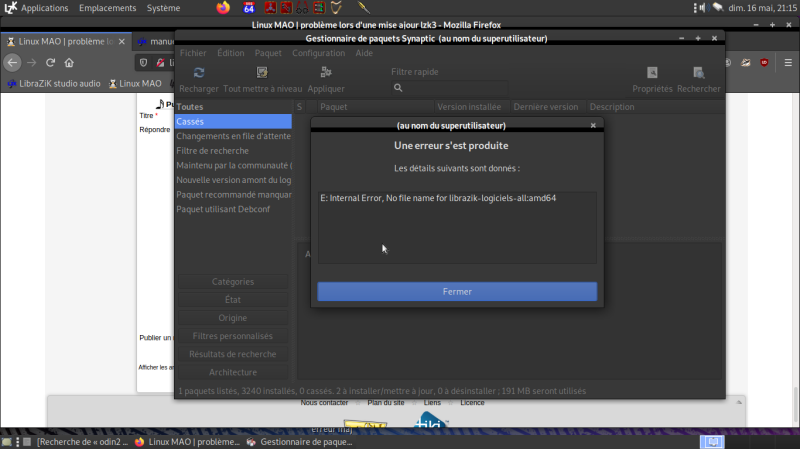
Task: Click the red eyeglasses launcher icon
Action: coord(302,8)
